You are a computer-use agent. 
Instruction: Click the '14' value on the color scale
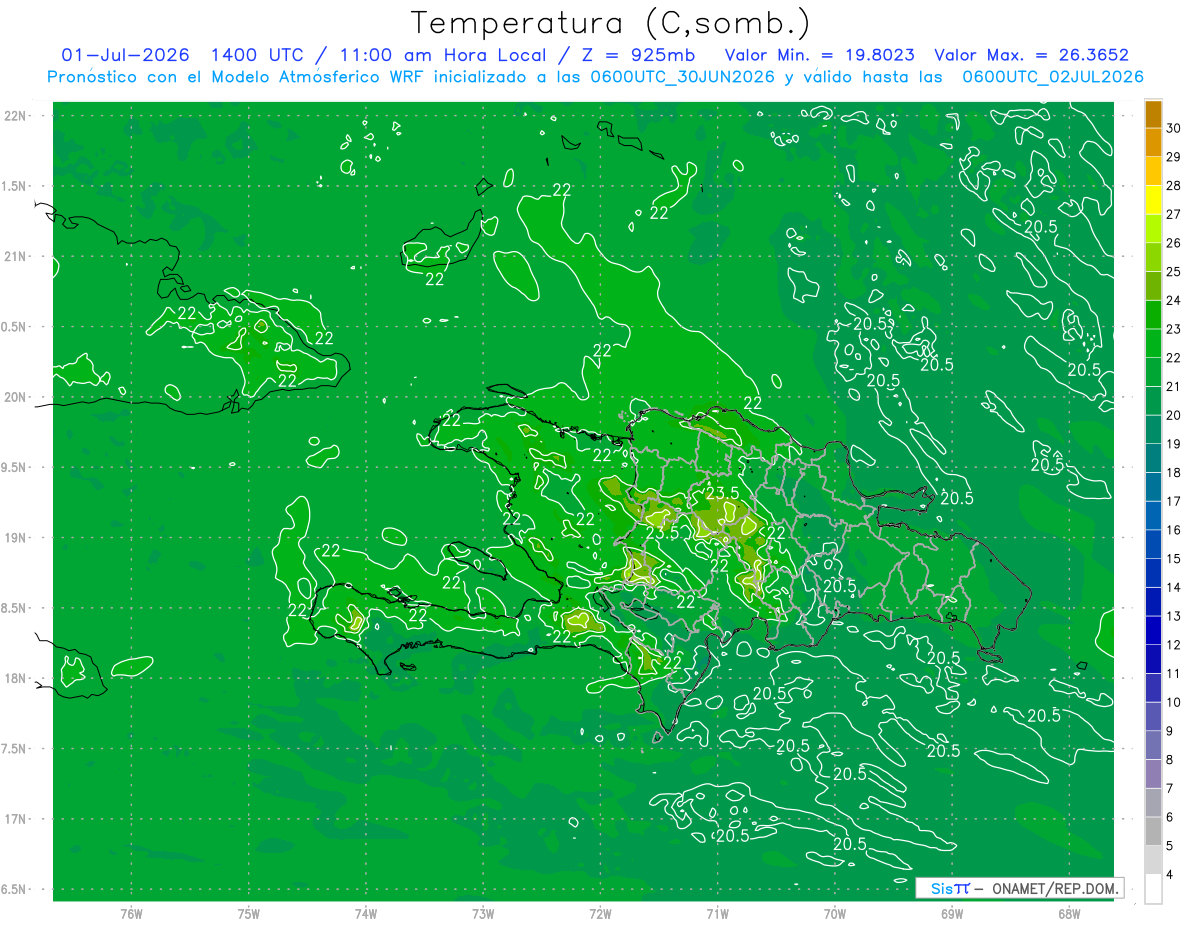tap(1174, 588)
